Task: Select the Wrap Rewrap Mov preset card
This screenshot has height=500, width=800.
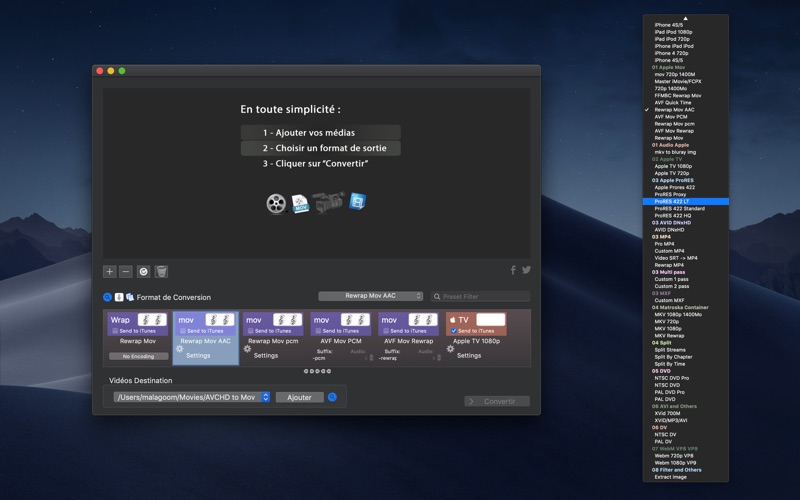Action: (138, 338)
